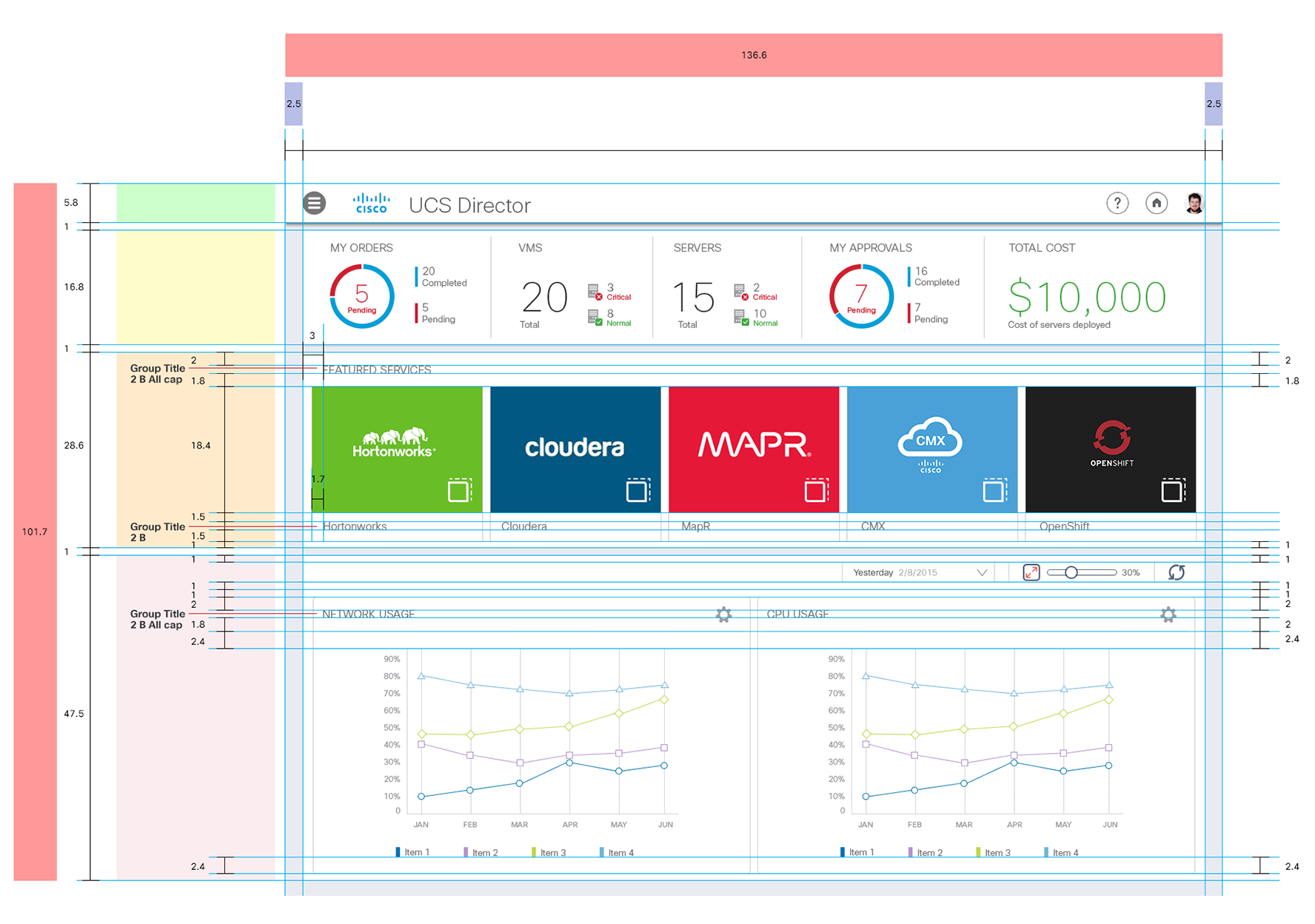This screenshot has height=924, width=1315.
Task: Toggle Item 3 legend in CPU Usage chart
Action: (993, 852)
